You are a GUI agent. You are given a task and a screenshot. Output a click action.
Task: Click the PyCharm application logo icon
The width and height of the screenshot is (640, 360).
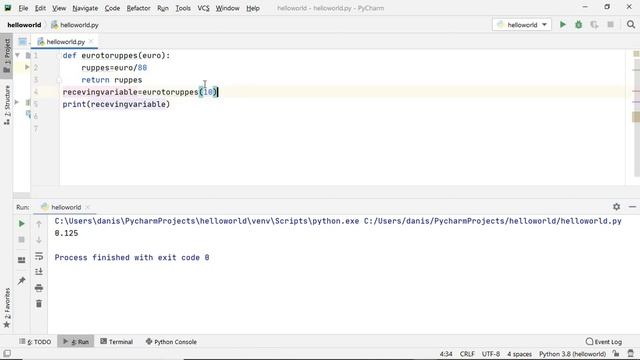click(x=8, y=8)
